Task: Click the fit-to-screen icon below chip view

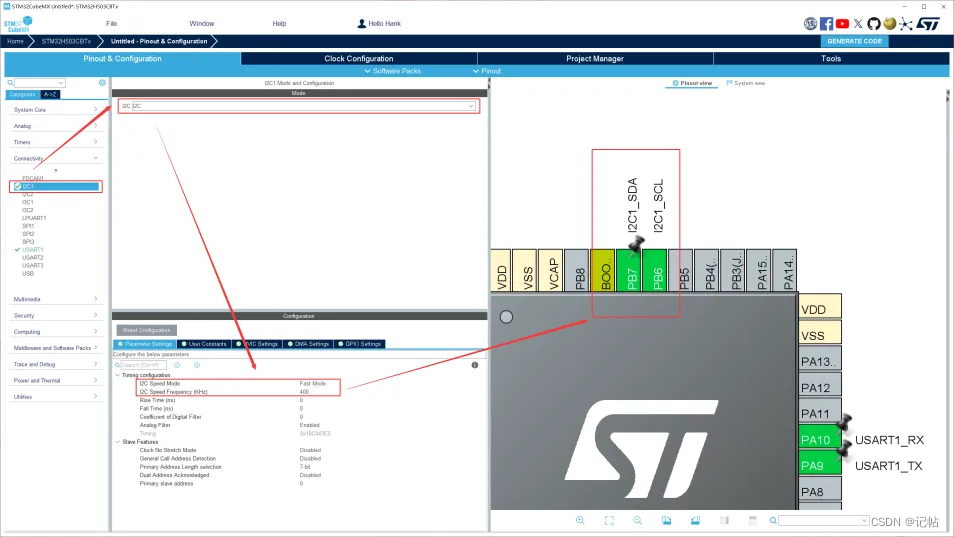Action: [609, 521]
